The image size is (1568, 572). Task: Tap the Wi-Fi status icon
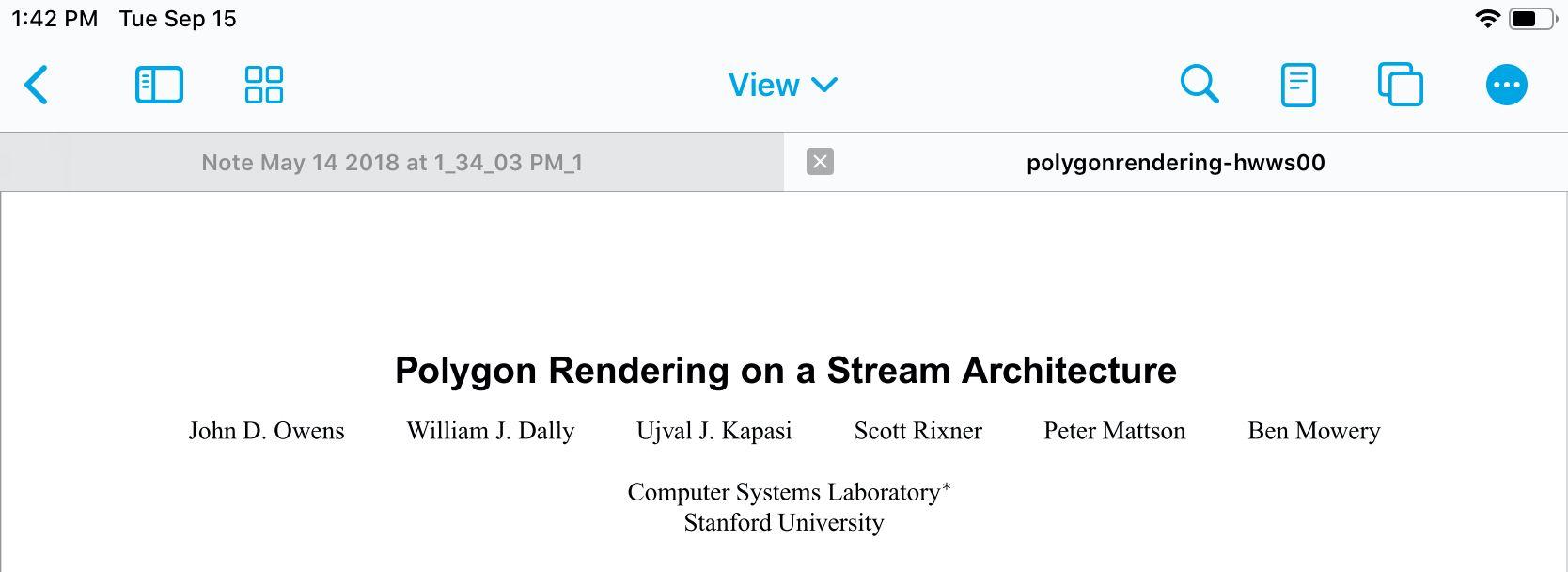pos(1487,19)
